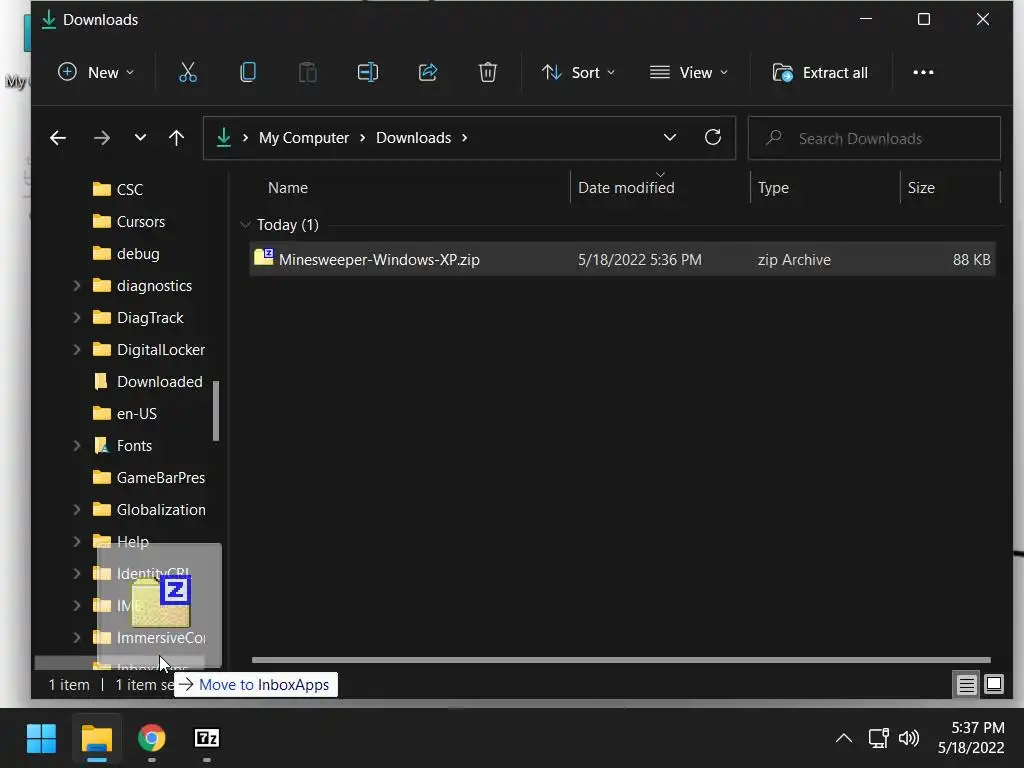Click navigation pane vertical scrollbar
The height and width of the screenshot is (768, 1024).
click(216, 411)
